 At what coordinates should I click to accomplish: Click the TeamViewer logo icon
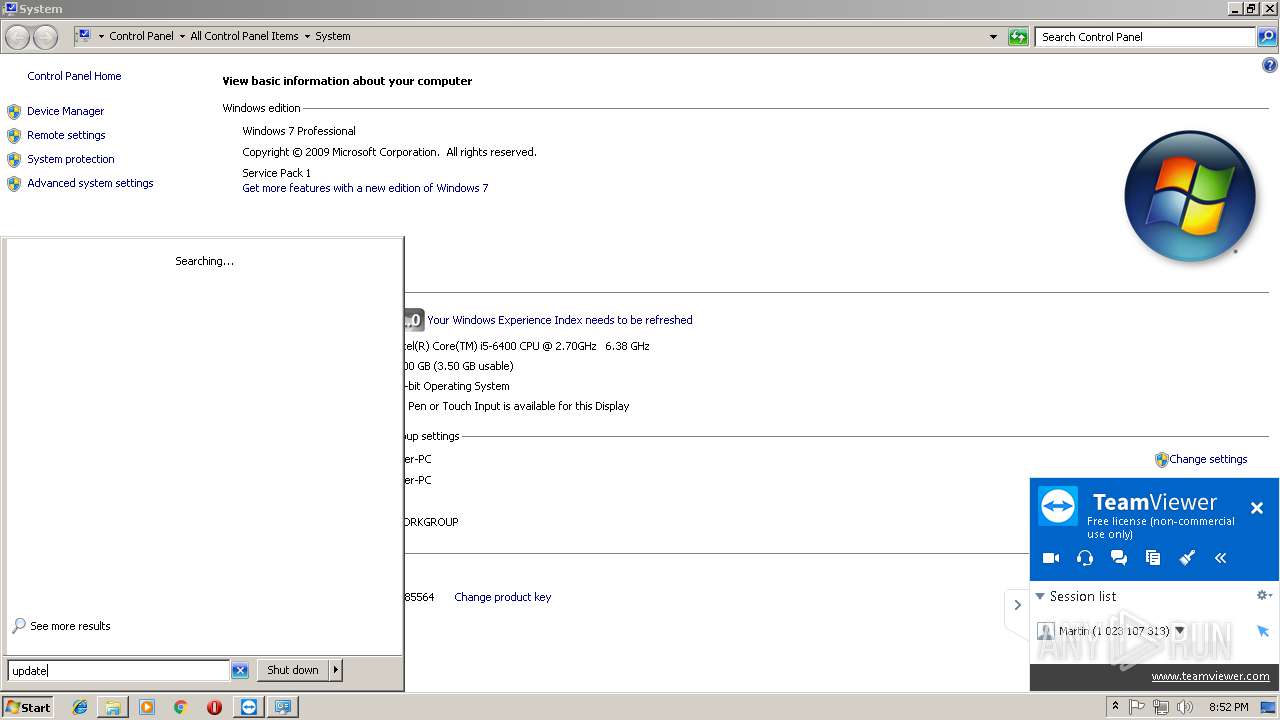point(1058,506)
